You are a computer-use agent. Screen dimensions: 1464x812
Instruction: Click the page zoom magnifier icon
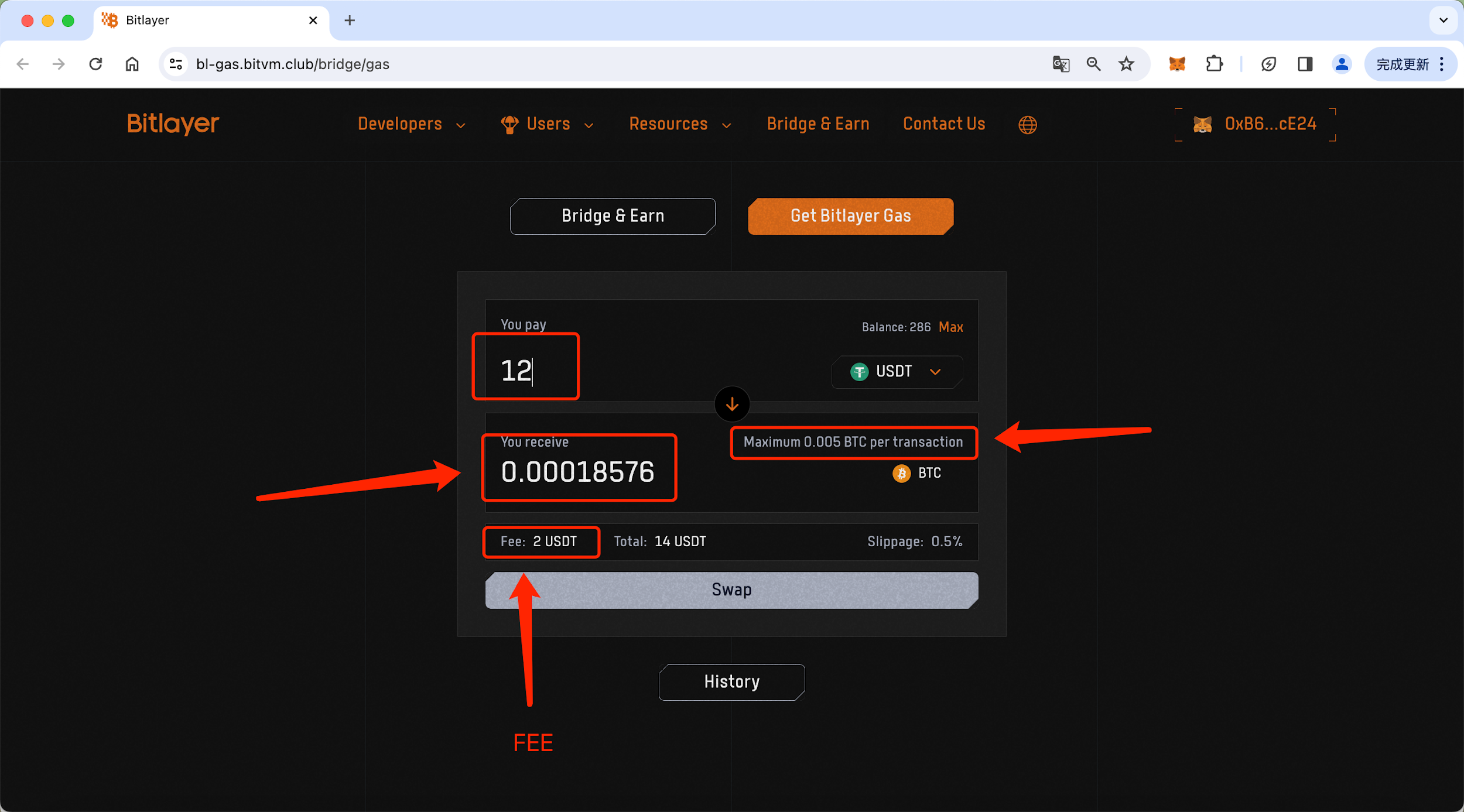pyautogui.click(x=1093, y=64)
